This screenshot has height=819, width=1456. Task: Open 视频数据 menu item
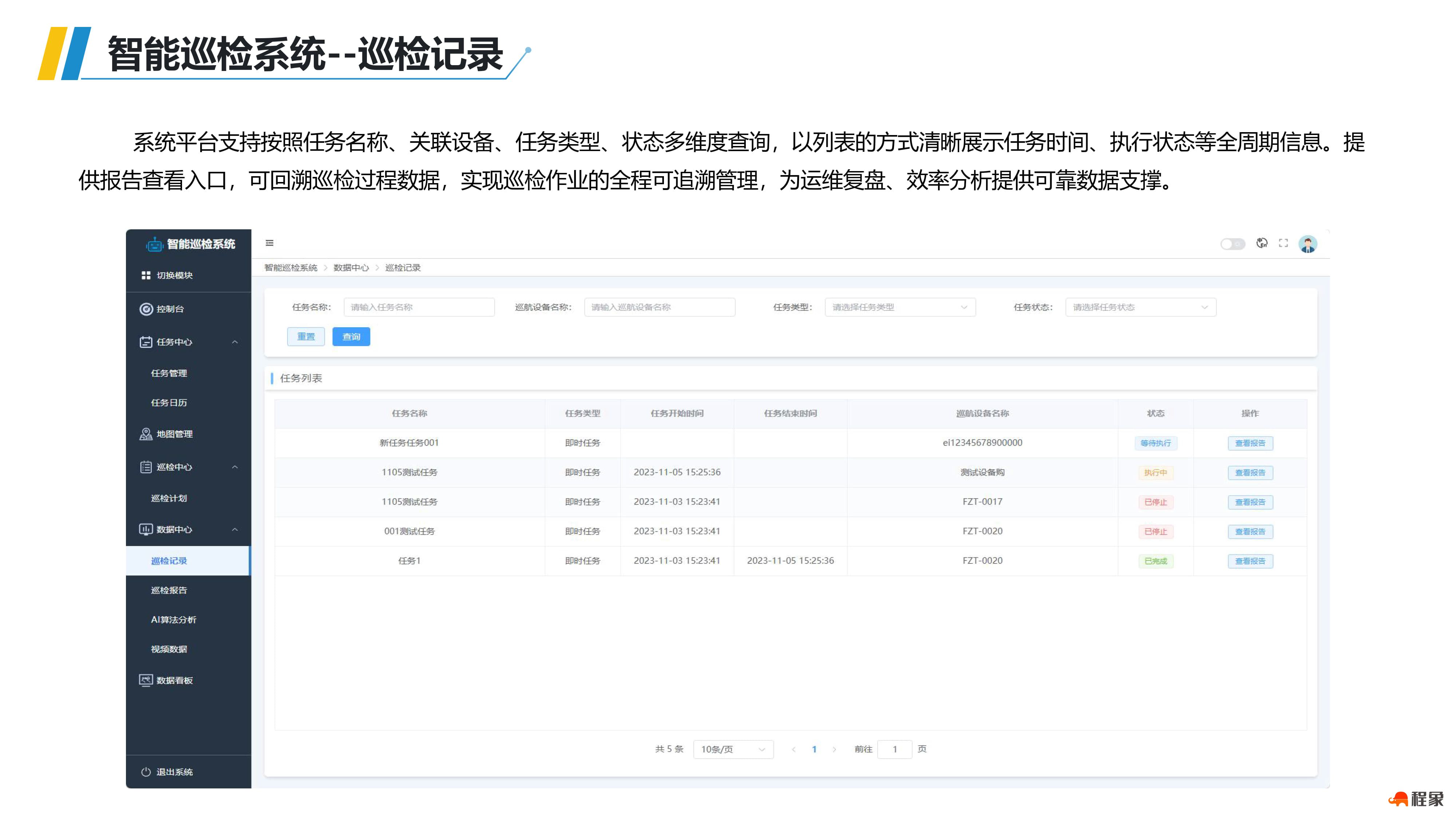point(169,649)
